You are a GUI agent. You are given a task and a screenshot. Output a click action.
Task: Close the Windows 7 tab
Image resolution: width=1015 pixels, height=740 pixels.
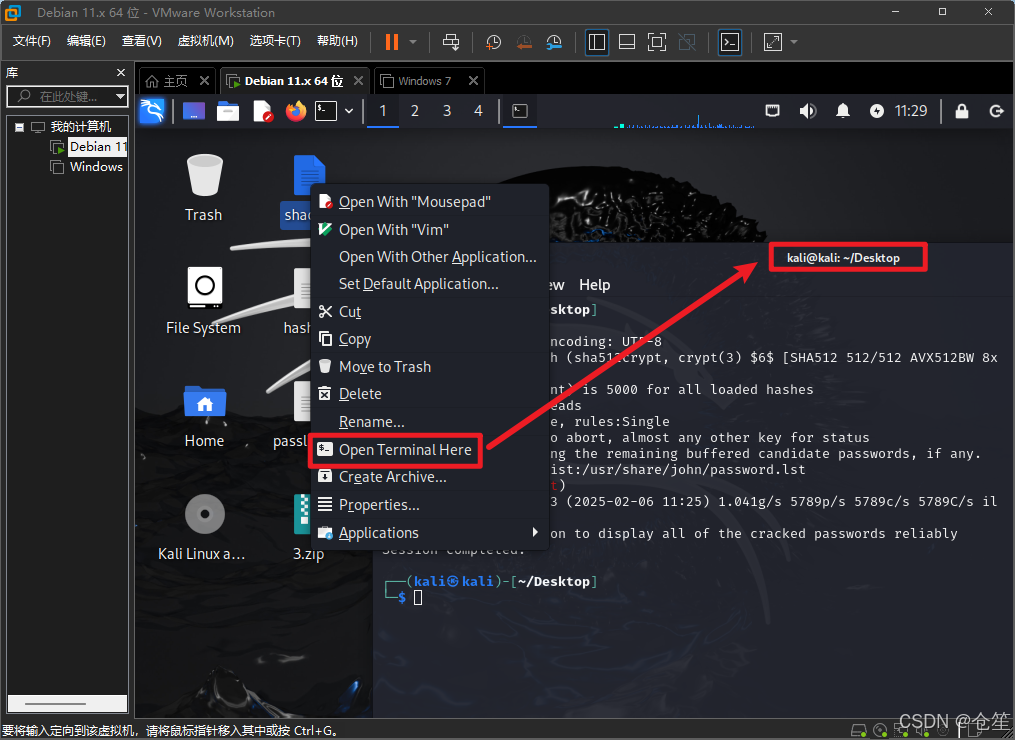[x=473, y=81]
